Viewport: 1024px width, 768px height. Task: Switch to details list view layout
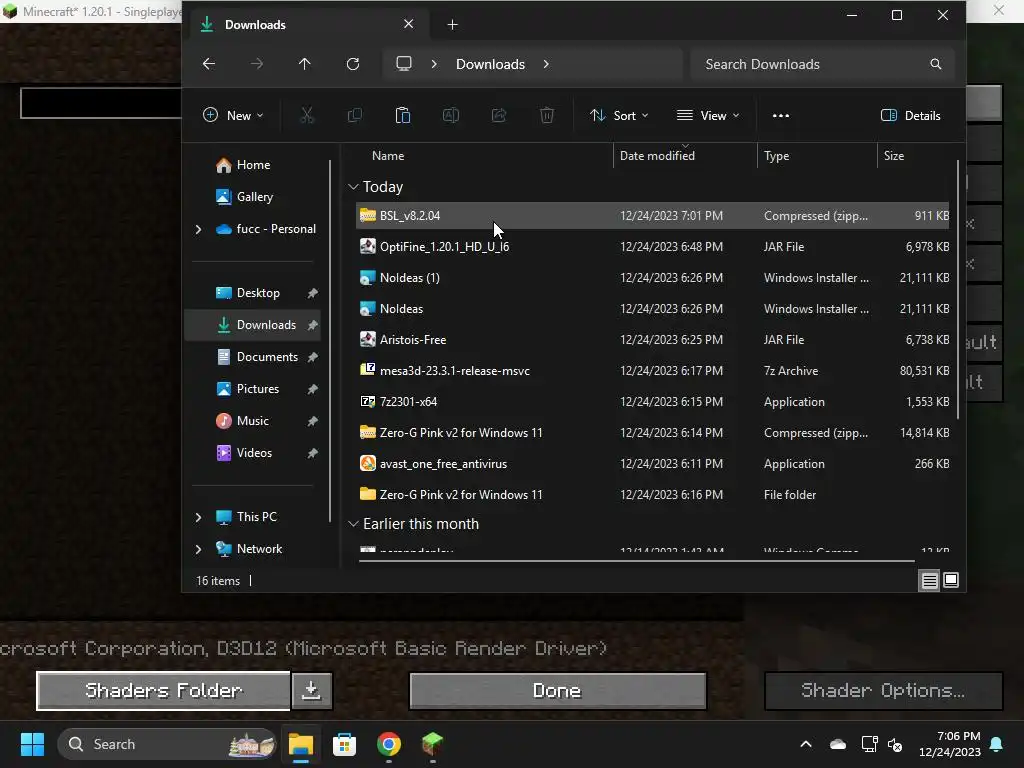click(929, 581)
